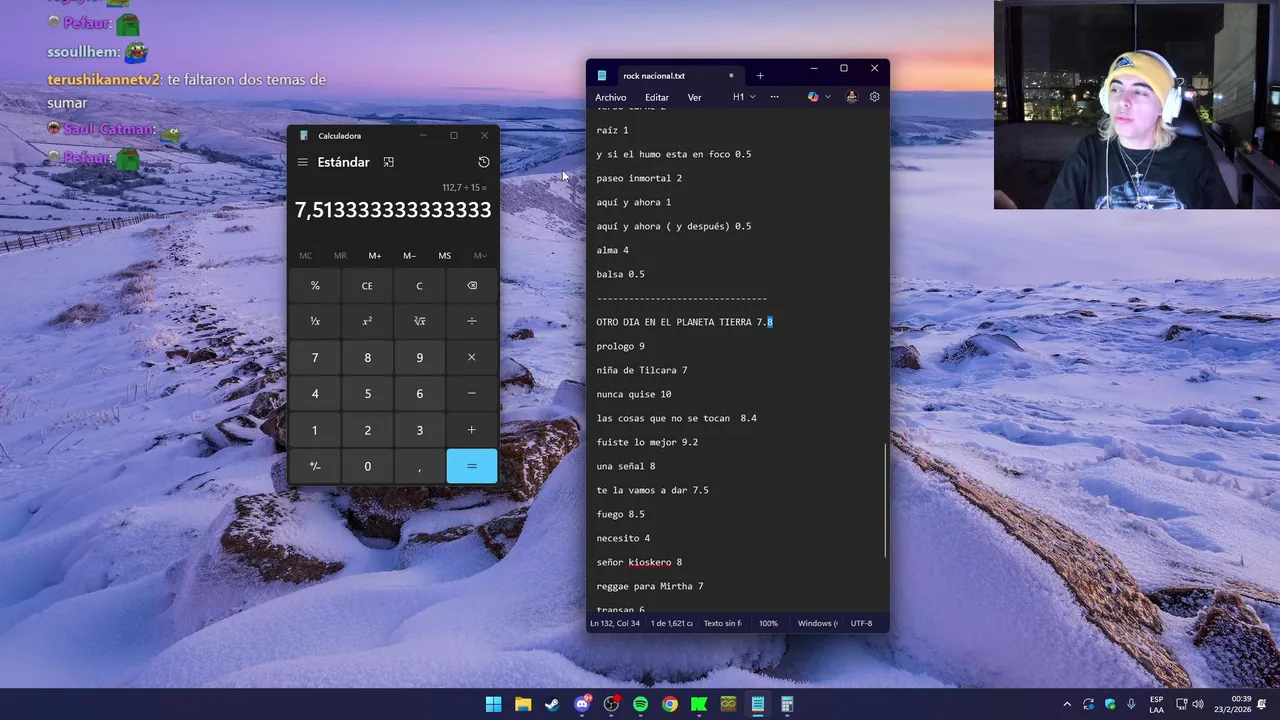The image size is (1280, 720).
Task: Click the line 'nunca quise 10'
Action: [x=634, y=394]
